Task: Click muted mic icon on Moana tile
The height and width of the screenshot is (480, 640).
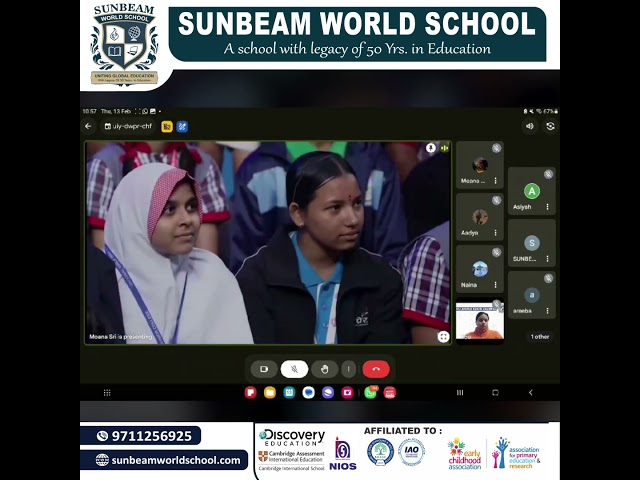Action: [x=496, y=148]
